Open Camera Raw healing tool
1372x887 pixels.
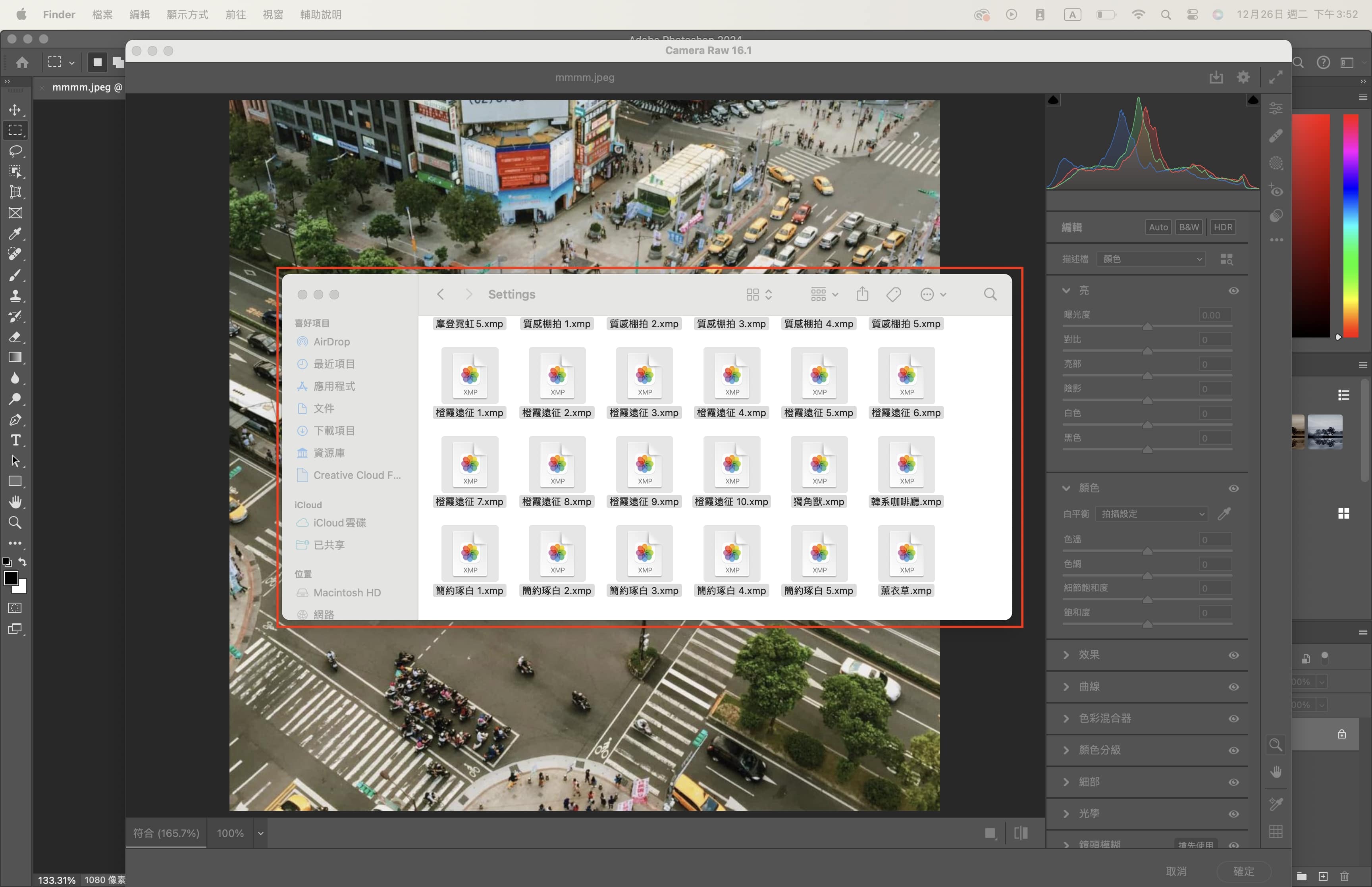point(1276,135)
